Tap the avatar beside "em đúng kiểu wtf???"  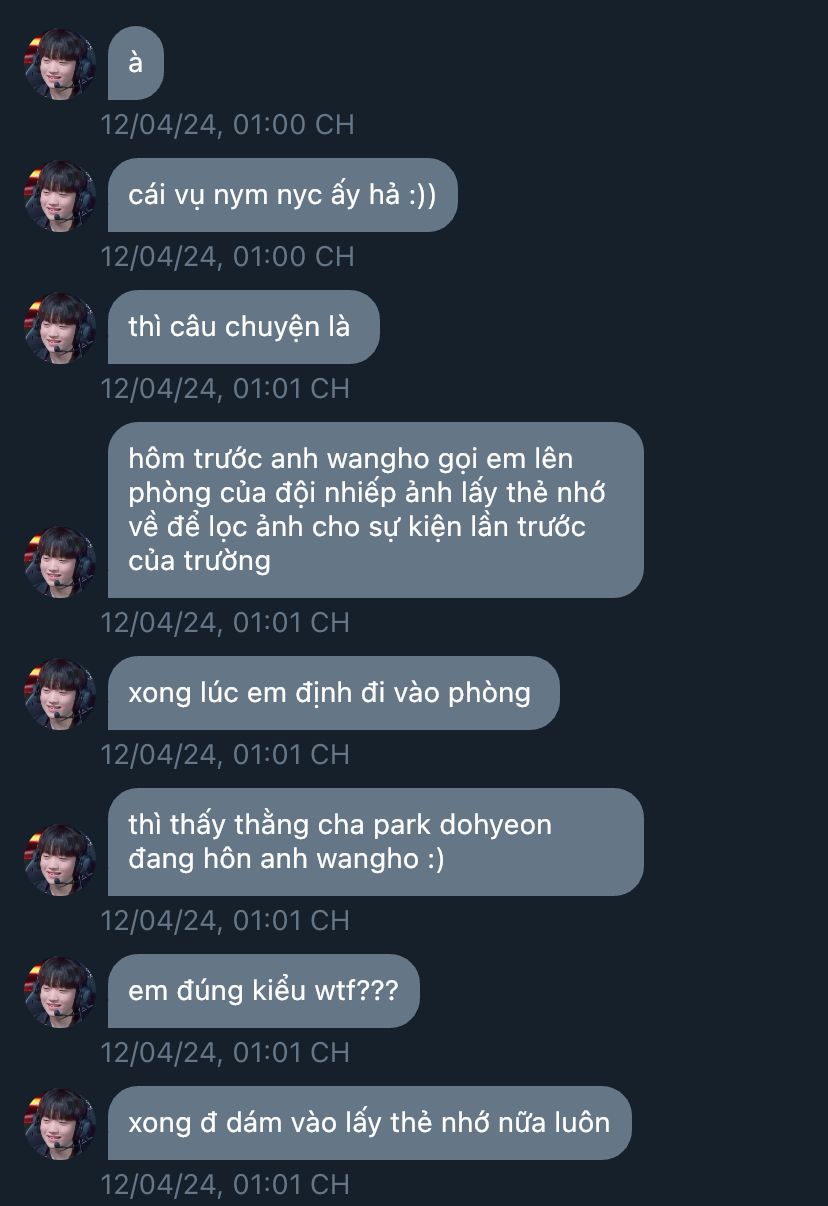(60, 992)
